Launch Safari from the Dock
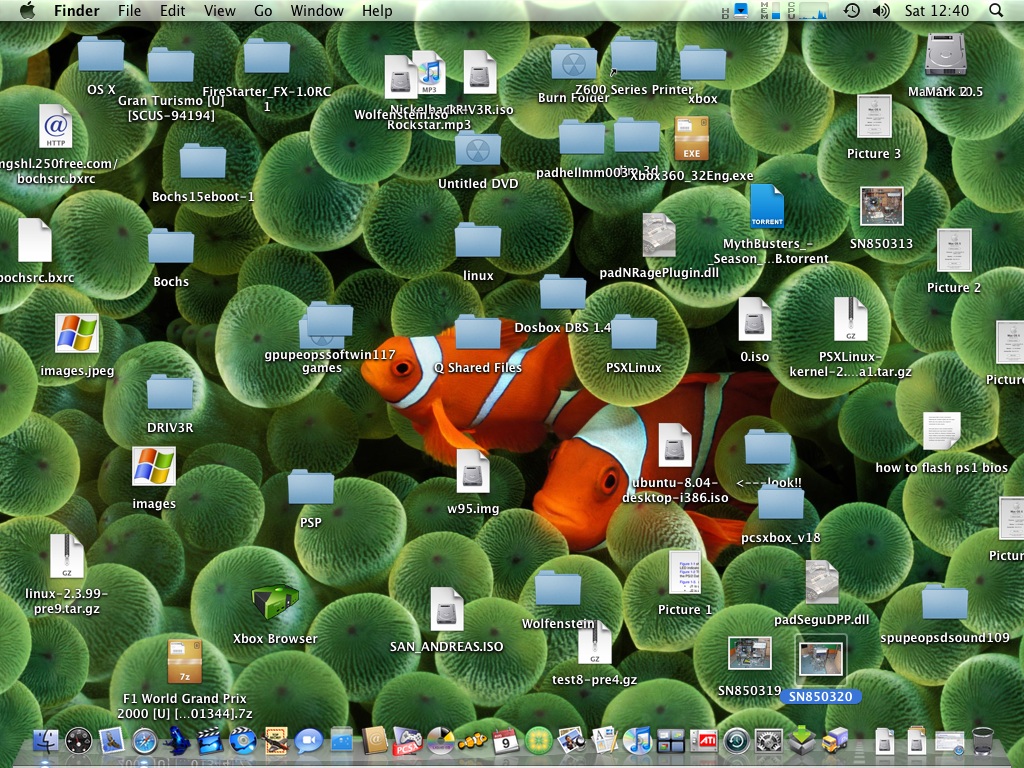Image resolution: width=1024 pixels, height=768 pixels. (x=144, y=741)
